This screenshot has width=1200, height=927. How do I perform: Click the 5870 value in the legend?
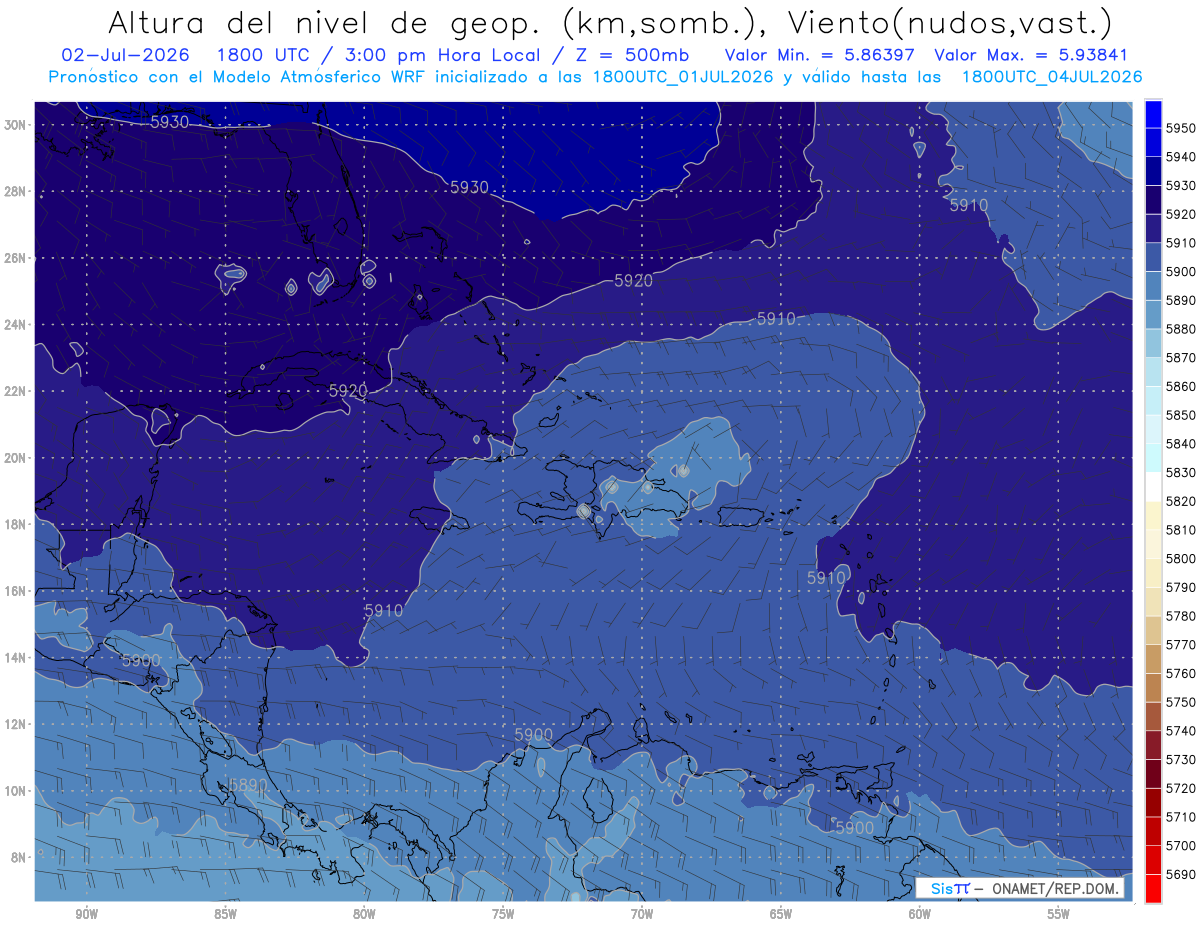(1180, 357)
